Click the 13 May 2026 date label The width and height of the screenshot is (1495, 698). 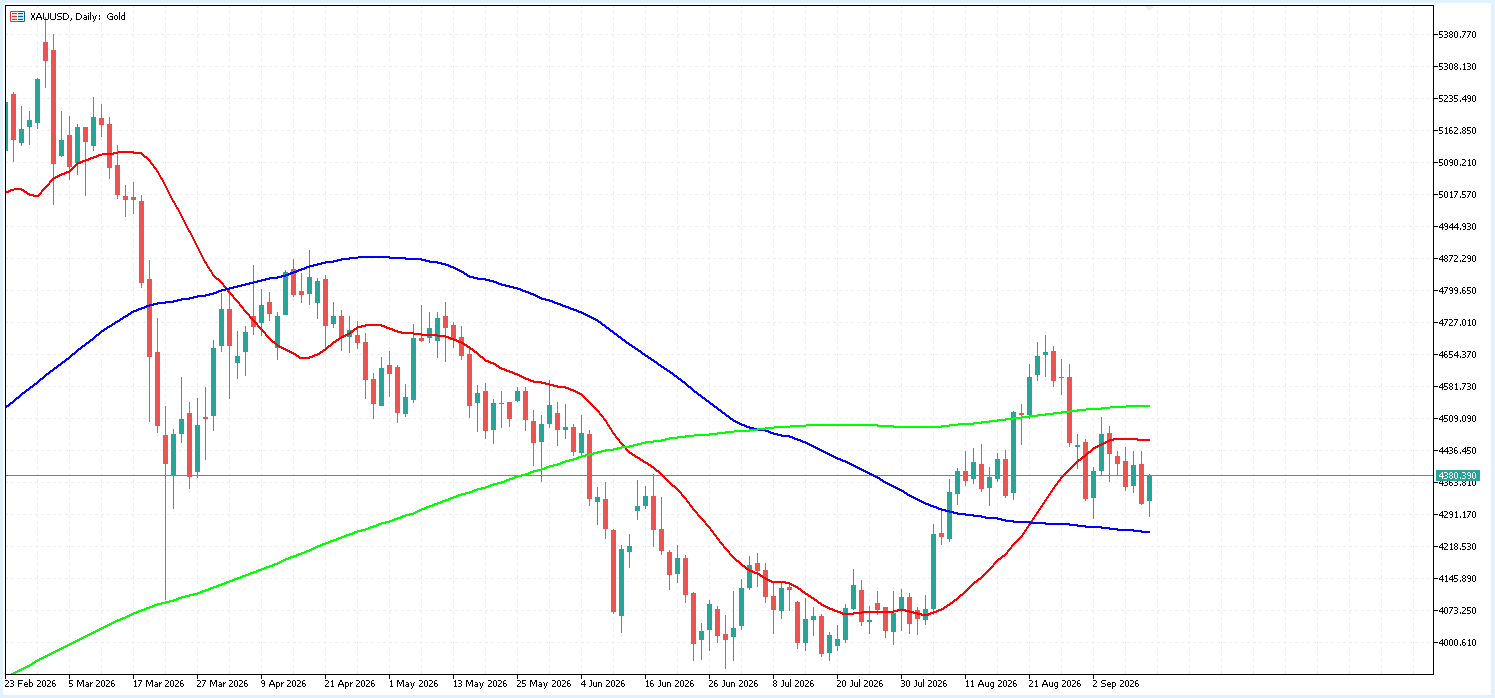478,685
